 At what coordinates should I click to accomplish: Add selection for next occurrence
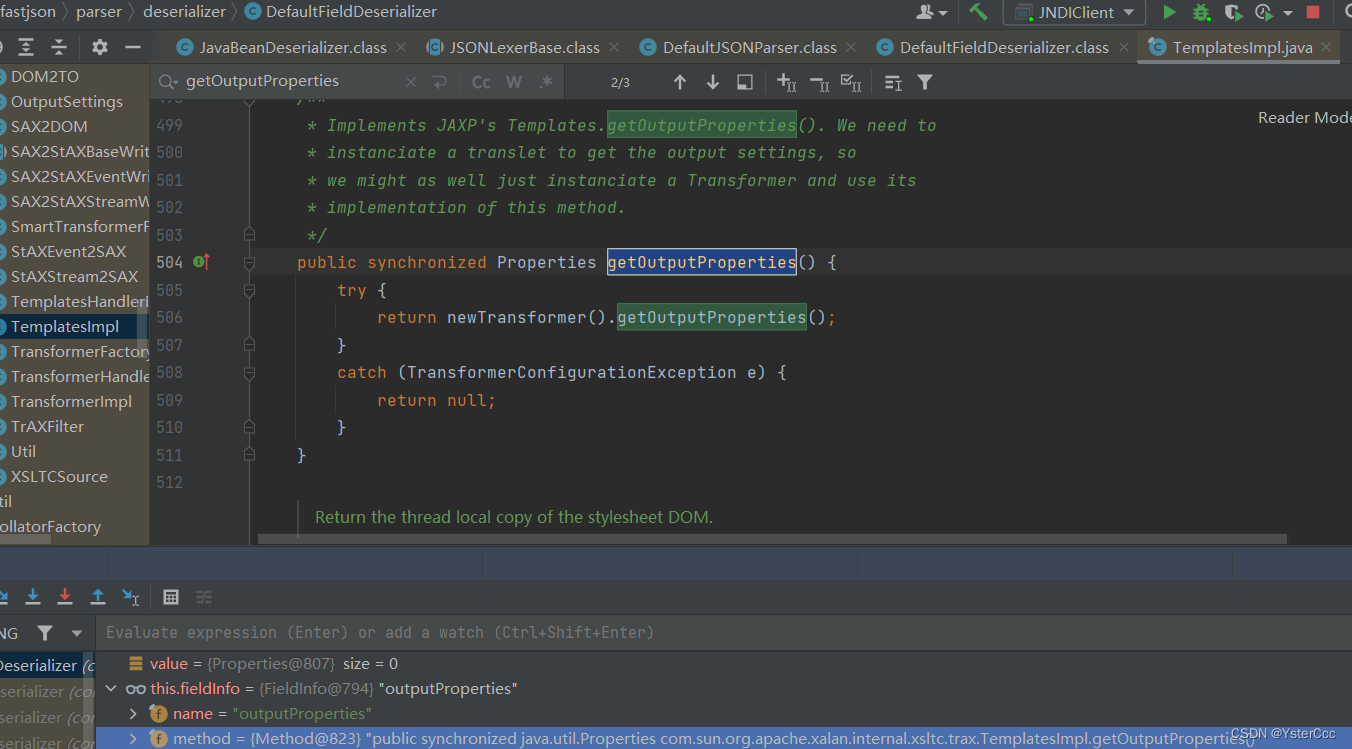(x=787, y=82)
